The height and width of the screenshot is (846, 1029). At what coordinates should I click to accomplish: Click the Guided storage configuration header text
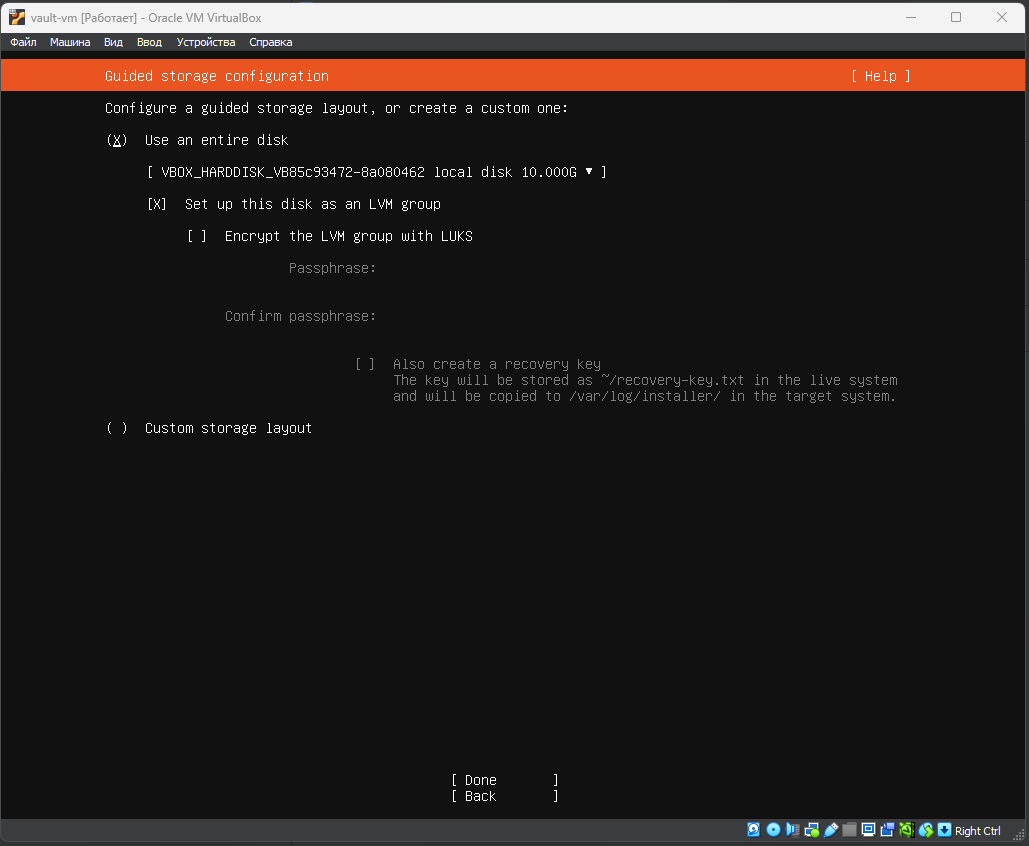click(217, 76)
